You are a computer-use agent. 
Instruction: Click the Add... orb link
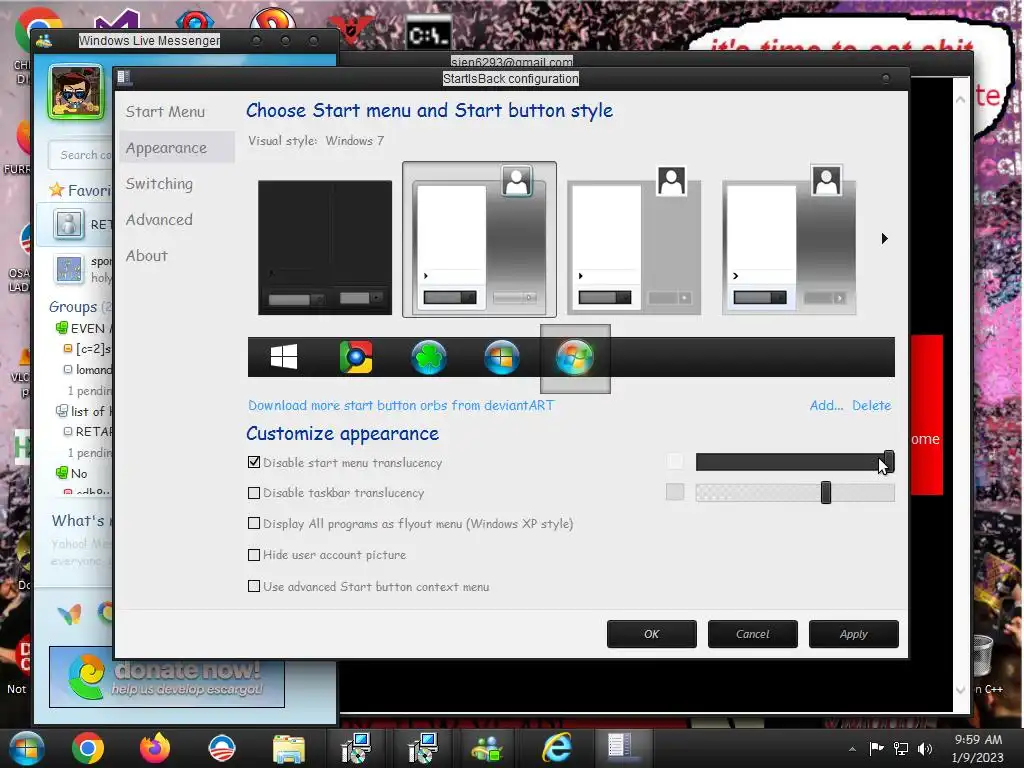tap(826, 406)
